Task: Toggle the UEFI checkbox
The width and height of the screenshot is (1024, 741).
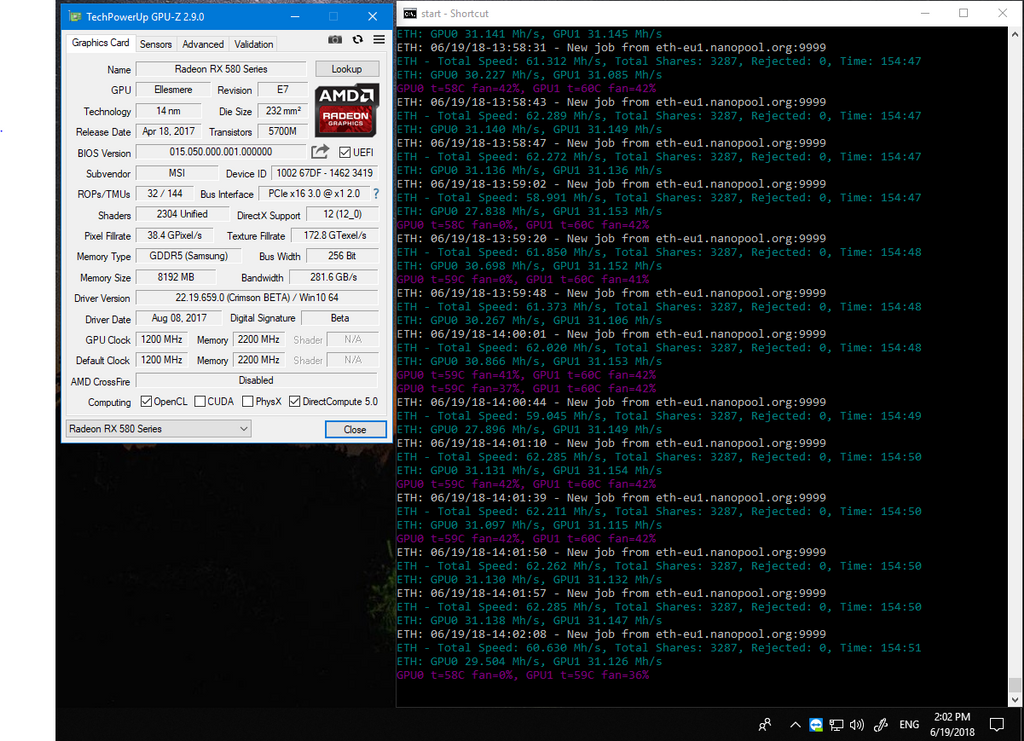Action: pyautogui.click(x=345, y=152)
